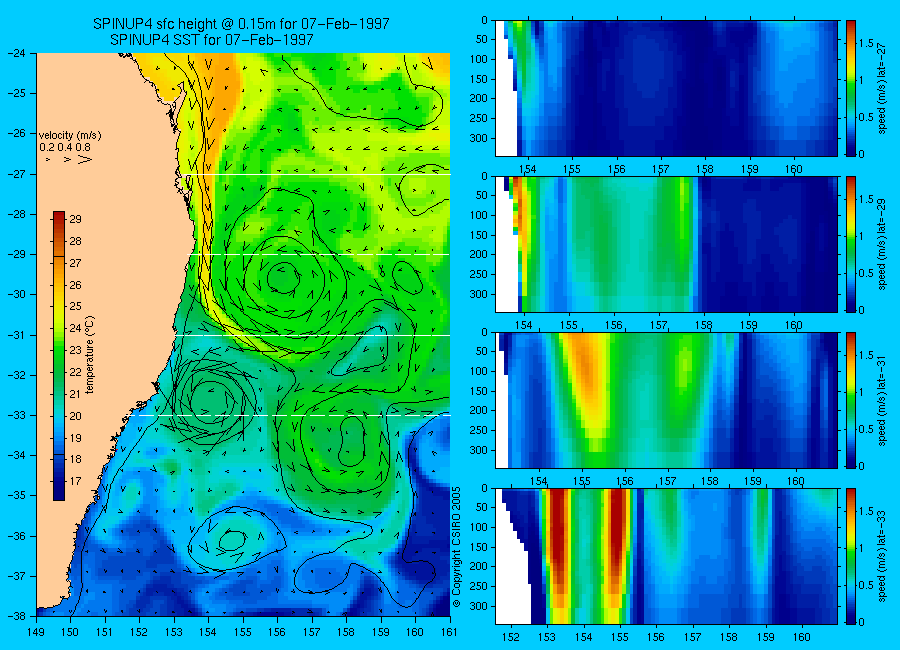900x650 pixels.
Task: Click the '21' tick on temperature scale
Action: [75, 394]
